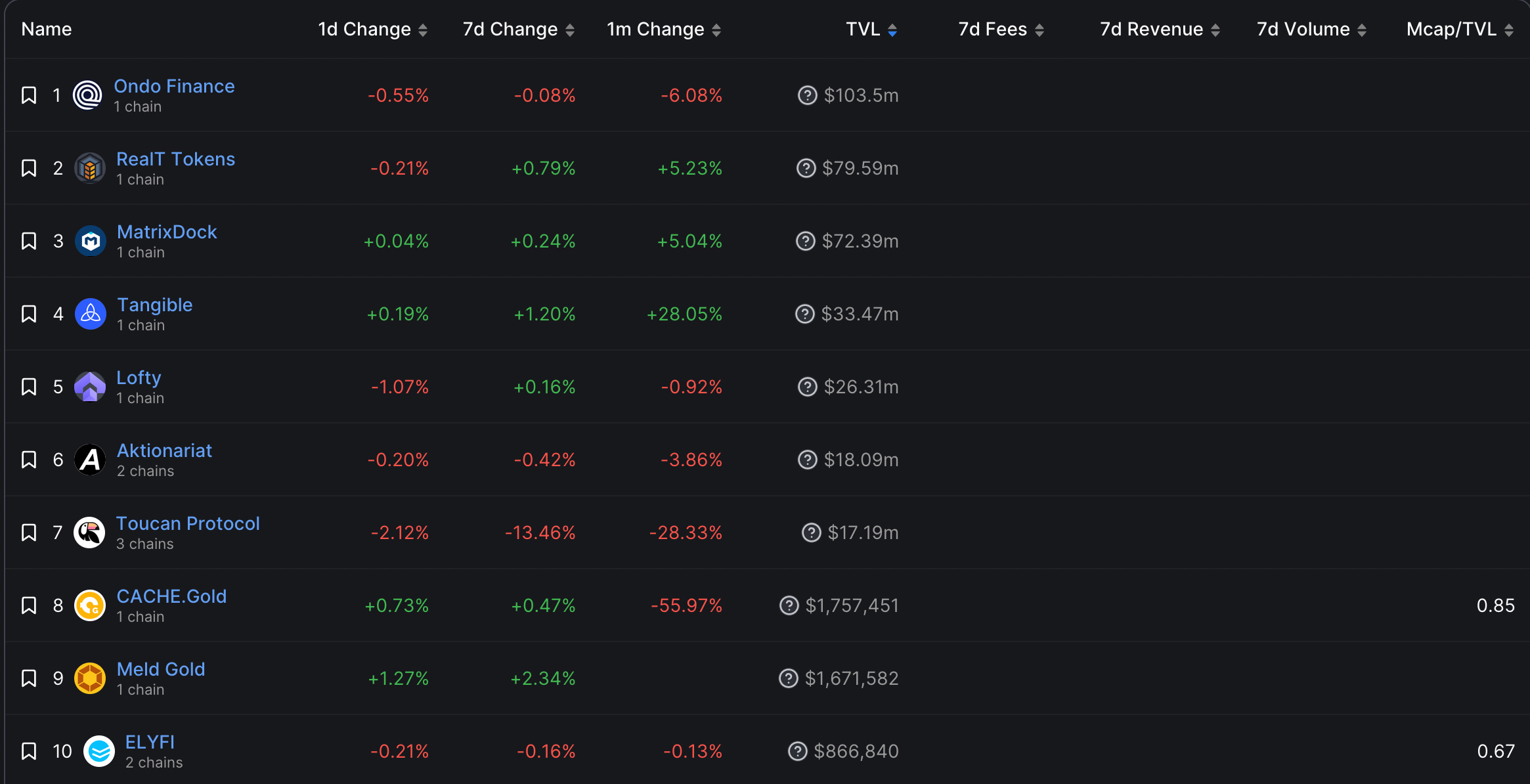Click the Ondo Finance logo icon

point(87,95)
